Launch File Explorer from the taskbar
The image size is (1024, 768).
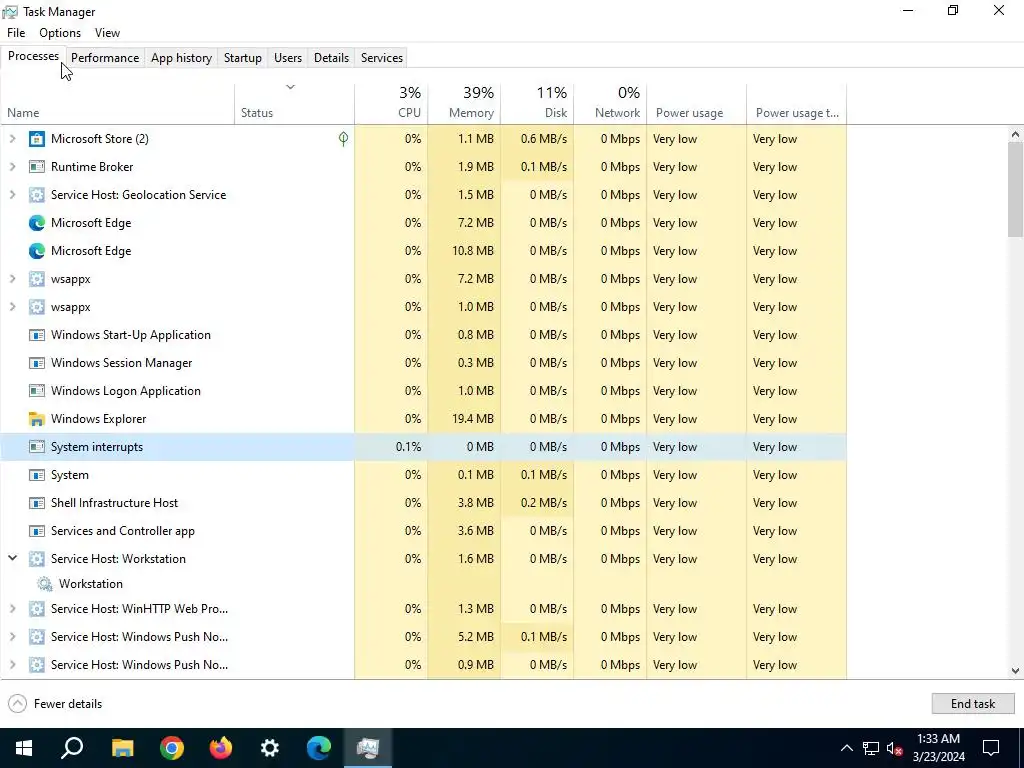coord(122,748)
